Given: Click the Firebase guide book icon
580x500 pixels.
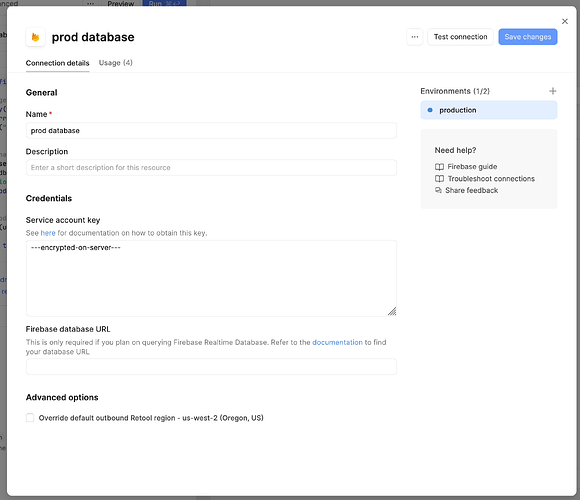Looking at the screenshot, I should coord(439,167).
